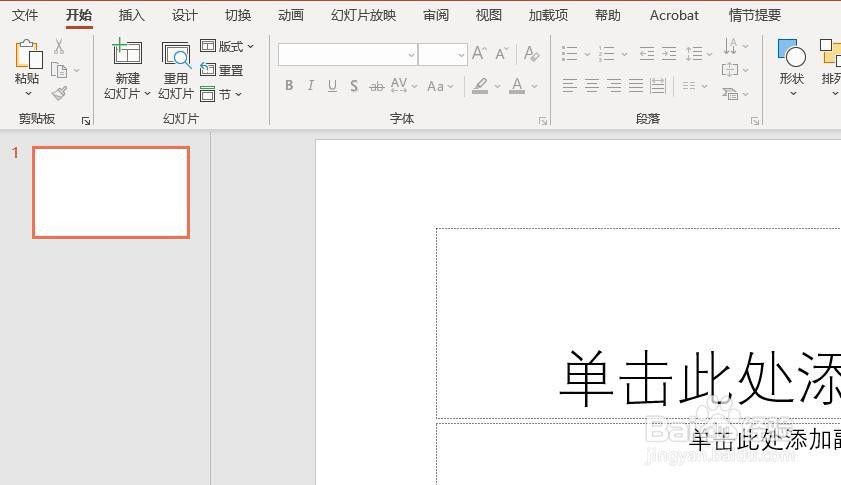Screen dimensions: 841x485
Task: Apply the font color A
Action: click(517, 85)
